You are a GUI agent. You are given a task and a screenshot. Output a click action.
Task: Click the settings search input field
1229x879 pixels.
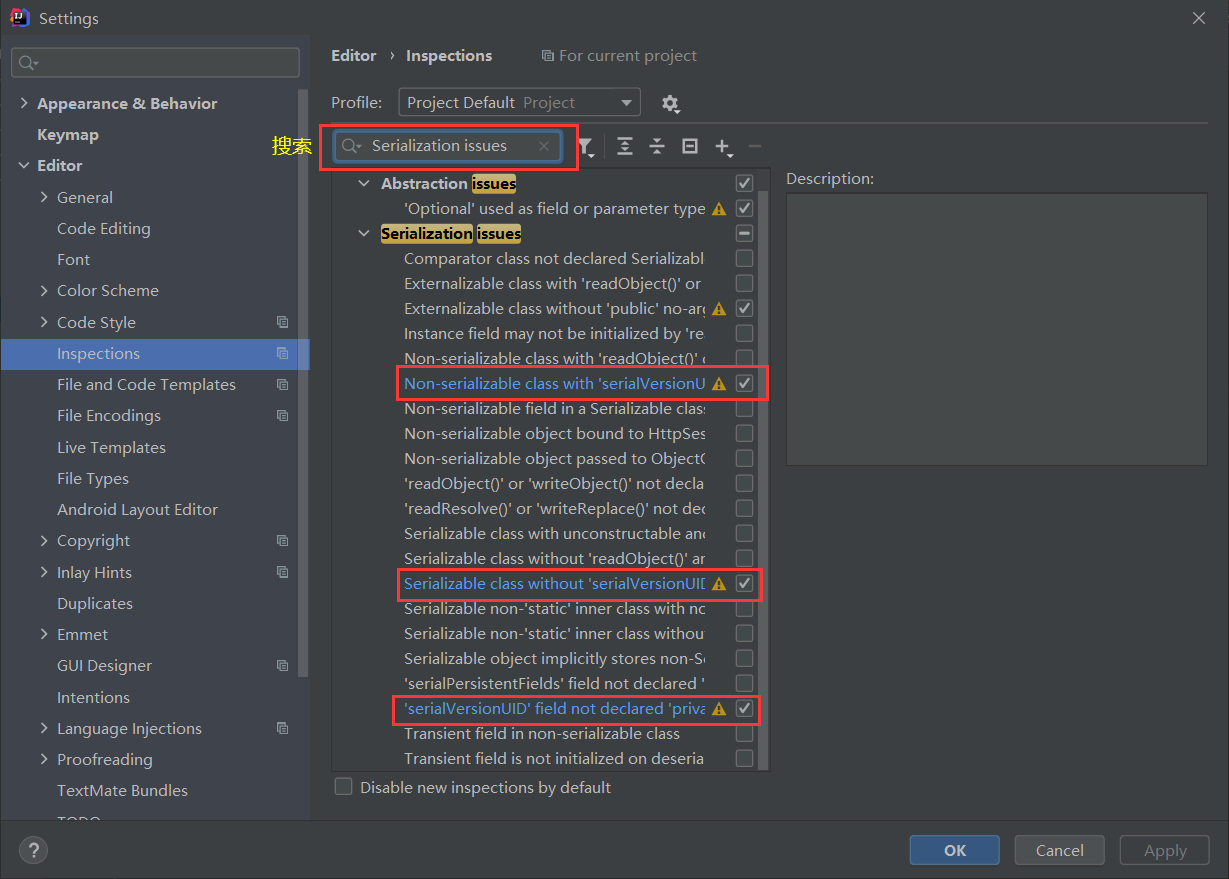tap(155, 62)
